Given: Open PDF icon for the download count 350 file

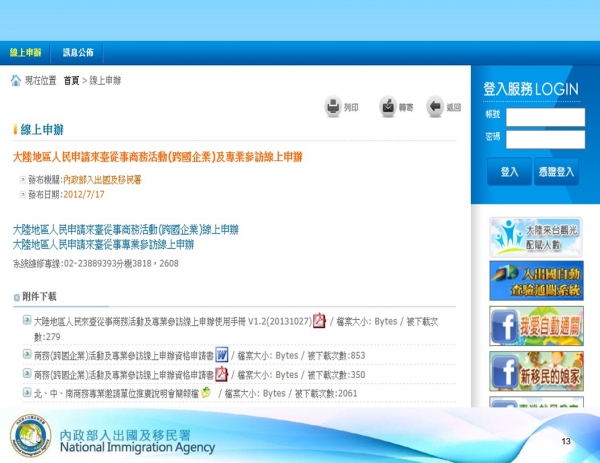Looking at the screenshot, I should (x=221, y=374).
